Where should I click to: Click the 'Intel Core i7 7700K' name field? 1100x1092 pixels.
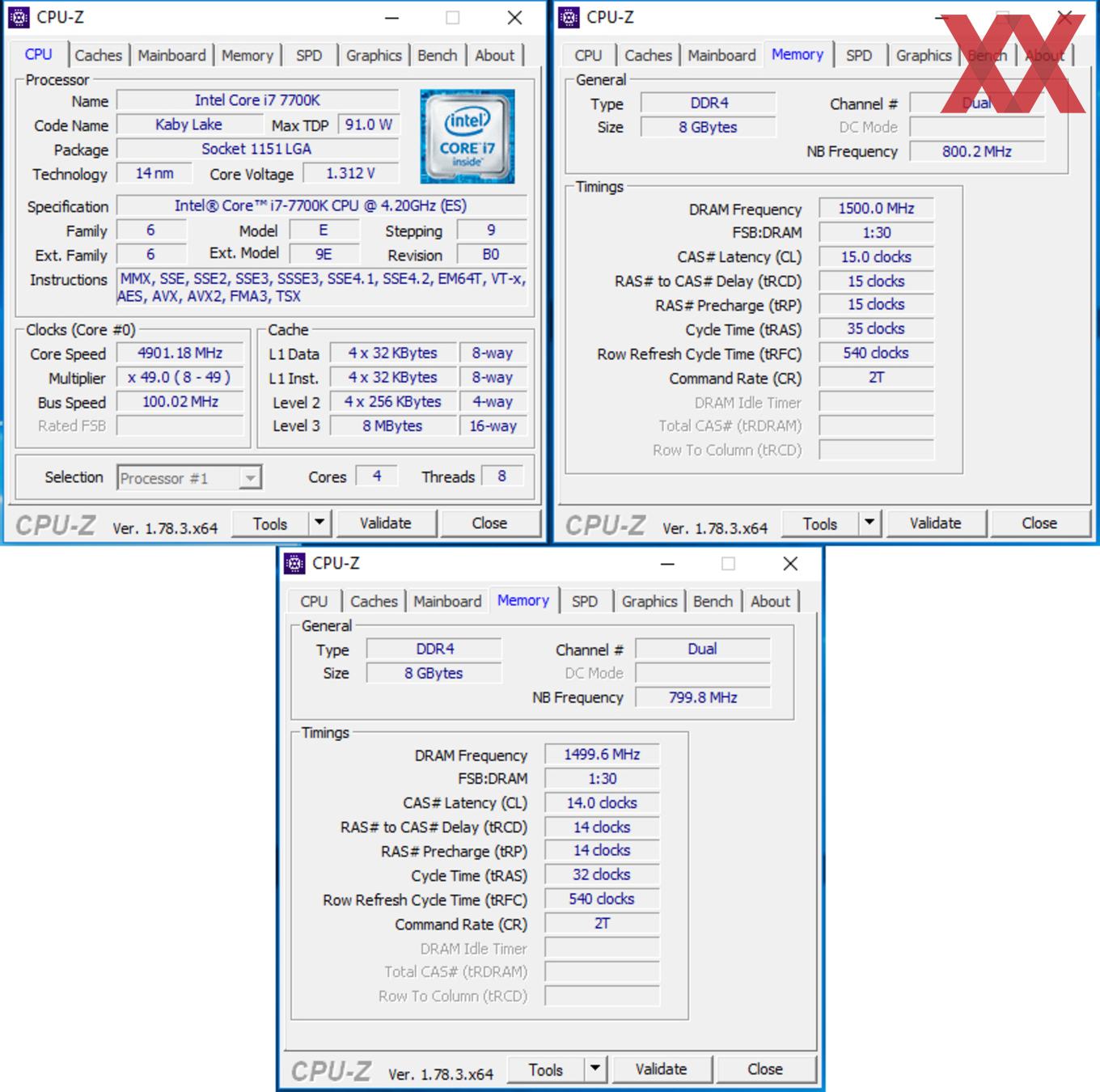(x=258, y=100)
